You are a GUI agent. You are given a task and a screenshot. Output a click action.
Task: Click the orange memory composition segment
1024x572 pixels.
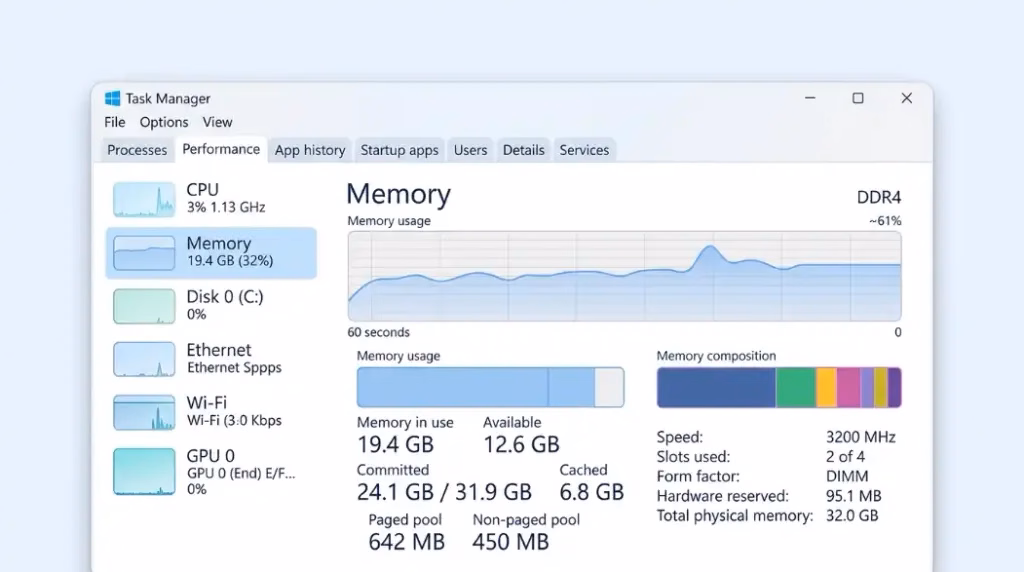(x=826, y=387)
